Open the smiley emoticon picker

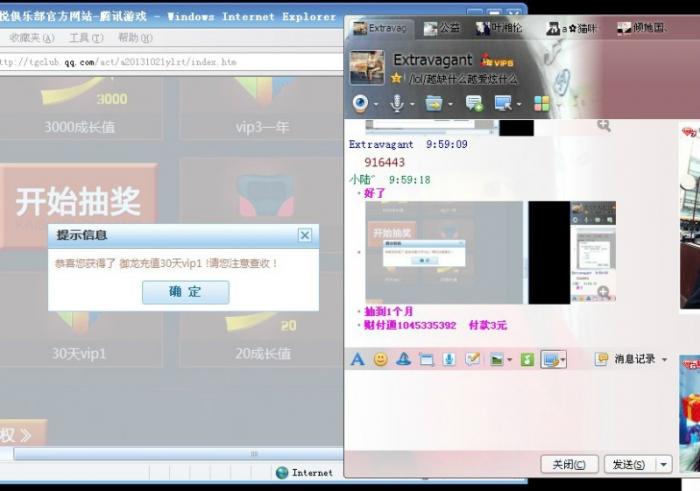[380, 359]
